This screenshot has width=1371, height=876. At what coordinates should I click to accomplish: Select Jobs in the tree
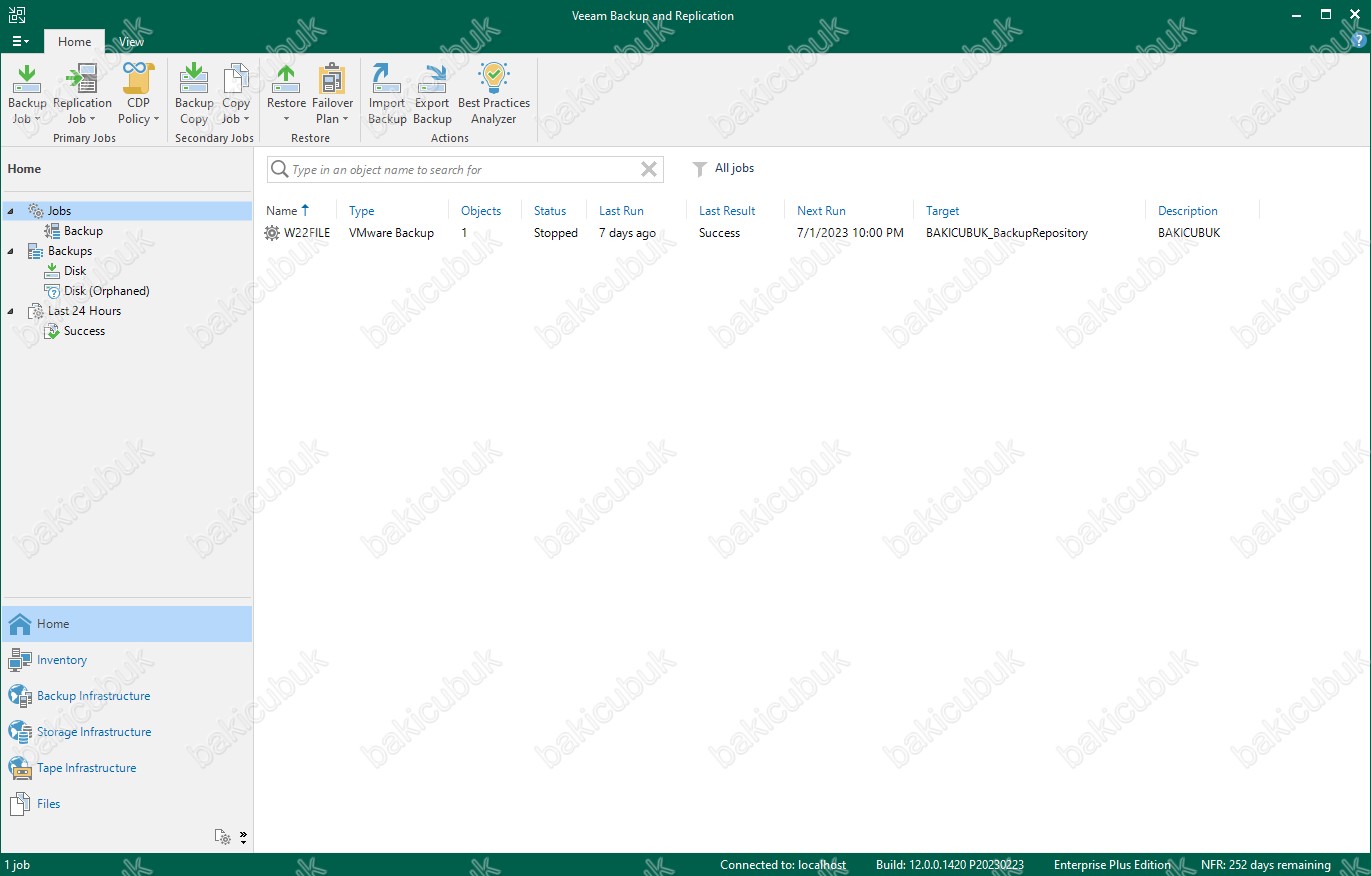click(x=59, y=211)
